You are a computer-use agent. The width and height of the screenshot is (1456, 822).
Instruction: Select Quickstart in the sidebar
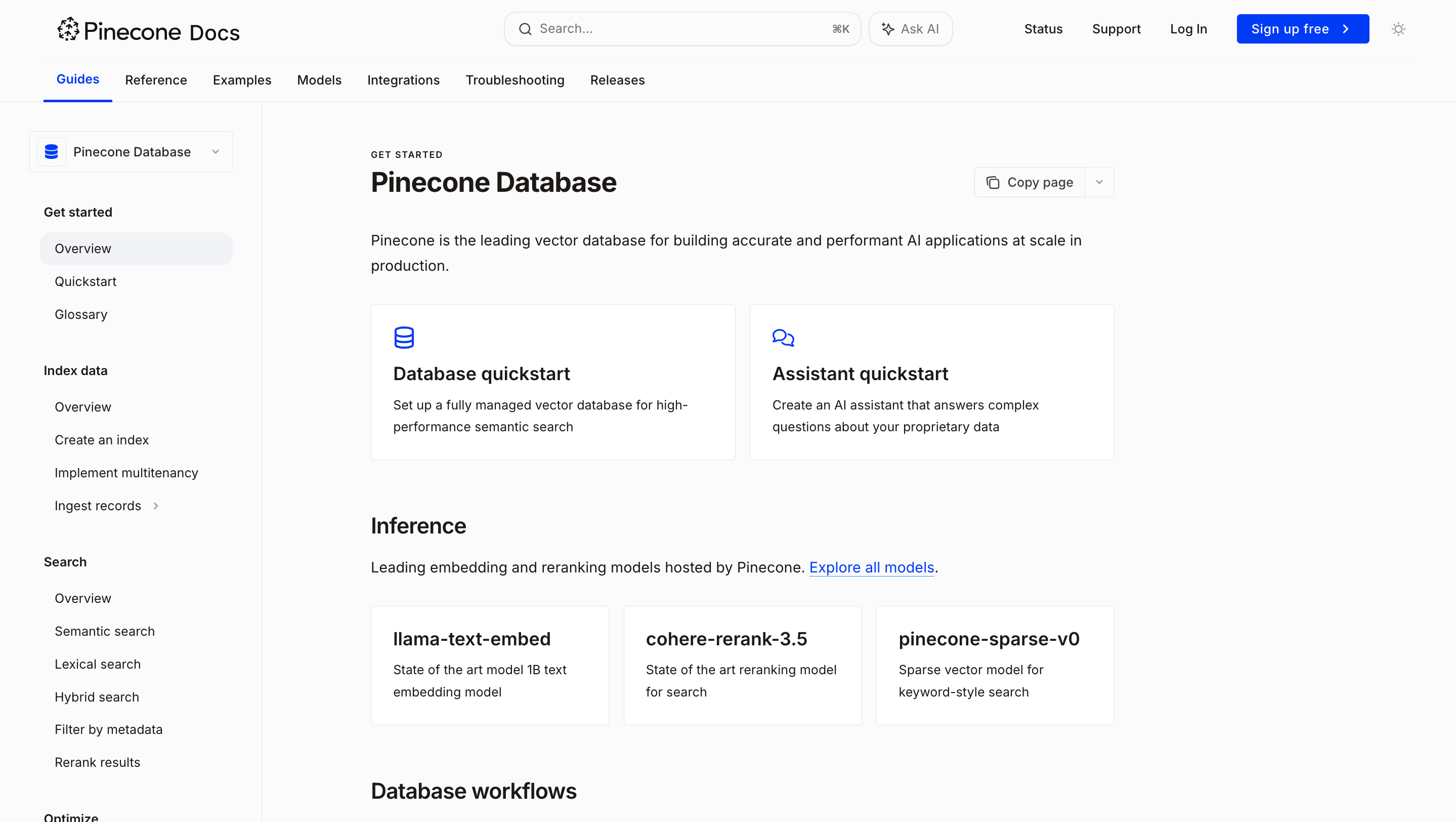(x=85, y=281)
